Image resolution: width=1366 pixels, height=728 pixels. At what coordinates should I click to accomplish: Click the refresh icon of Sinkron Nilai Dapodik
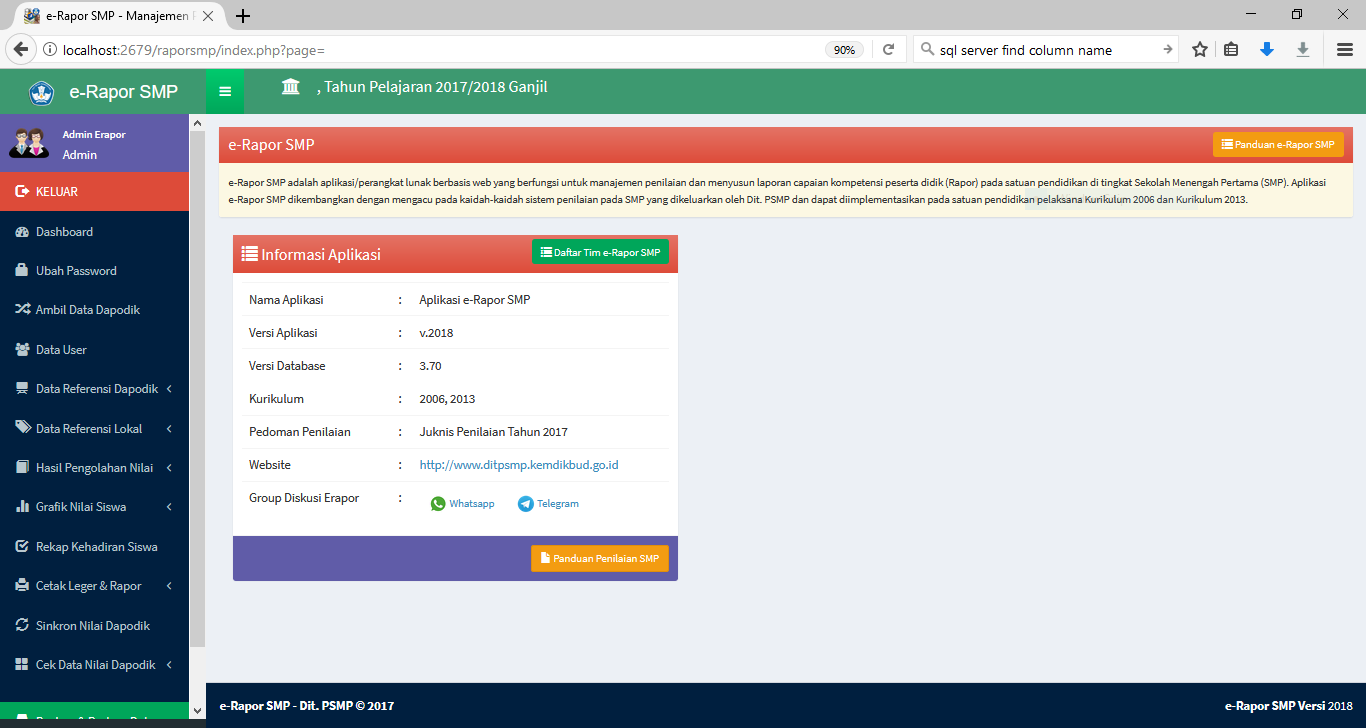coord(22,625)
